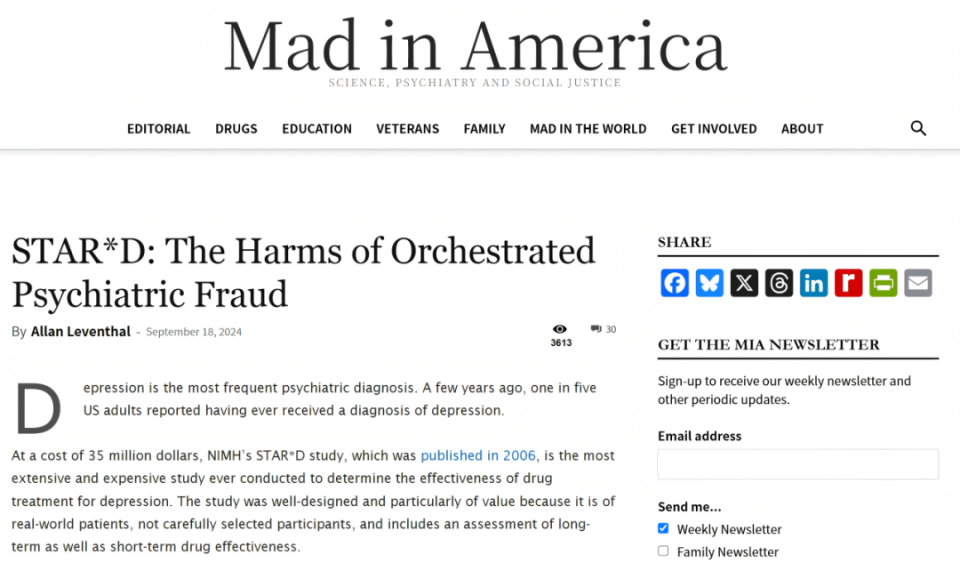Share the article by email
This screenshot has height=563, width=960.
click(x=918, y=283)
